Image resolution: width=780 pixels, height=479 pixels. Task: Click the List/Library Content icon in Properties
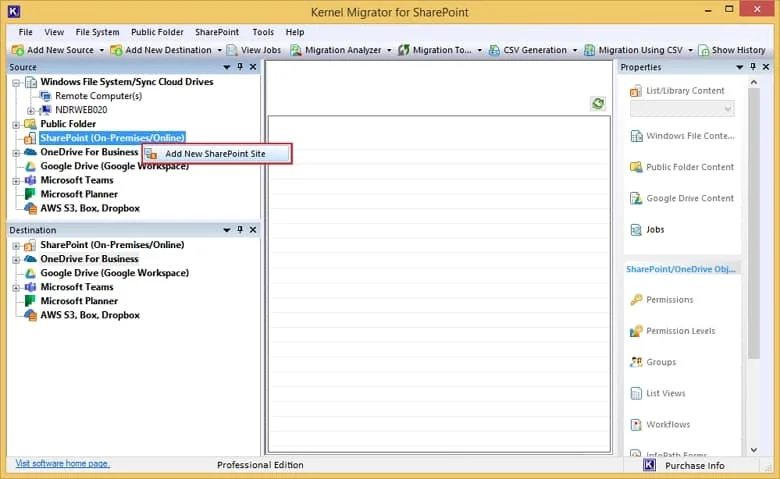pos(636,91)
